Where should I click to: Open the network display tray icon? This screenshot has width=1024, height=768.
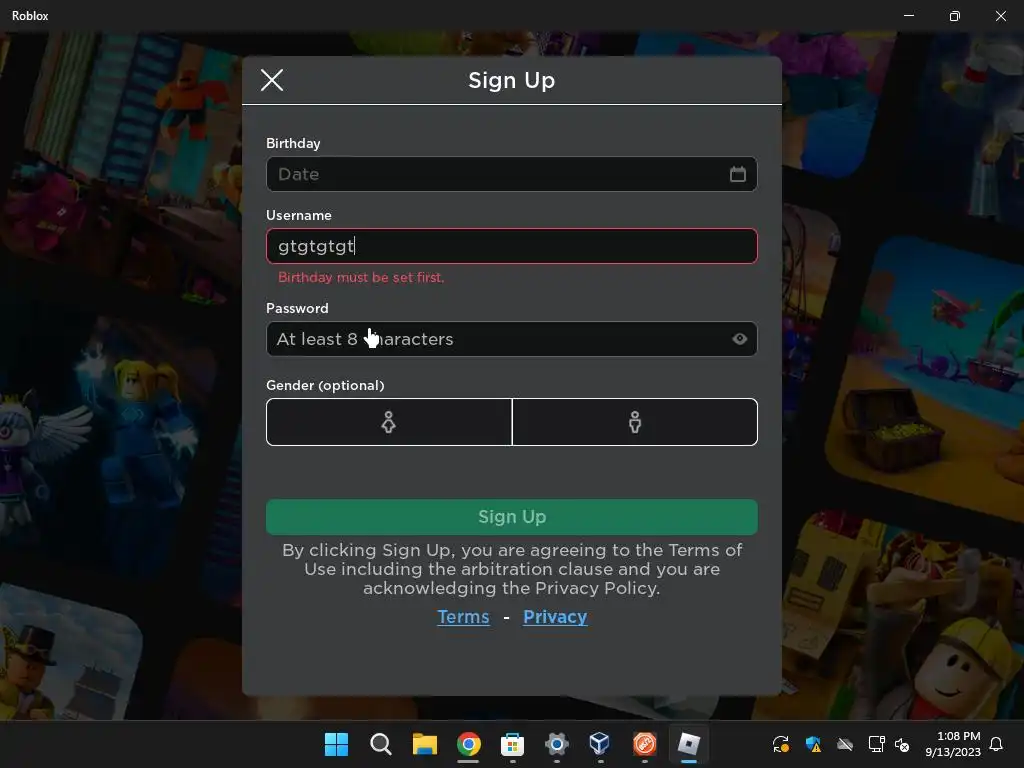[x=876, y=744]
